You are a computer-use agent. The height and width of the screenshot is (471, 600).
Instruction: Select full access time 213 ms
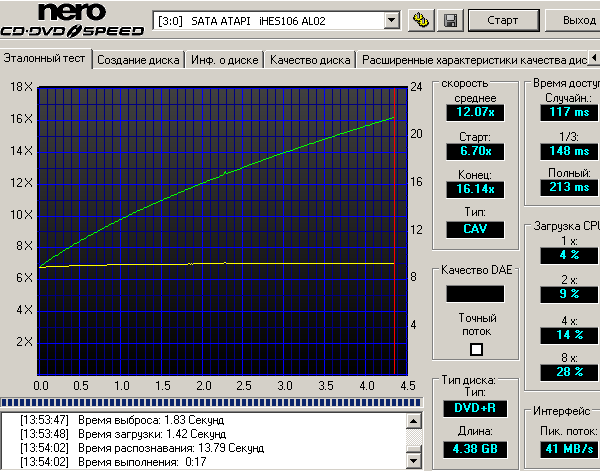[569, 187]
